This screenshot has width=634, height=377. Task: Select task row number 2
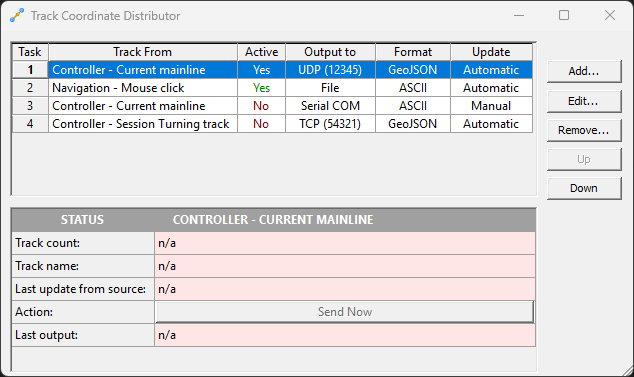click(x=30, y=88)
